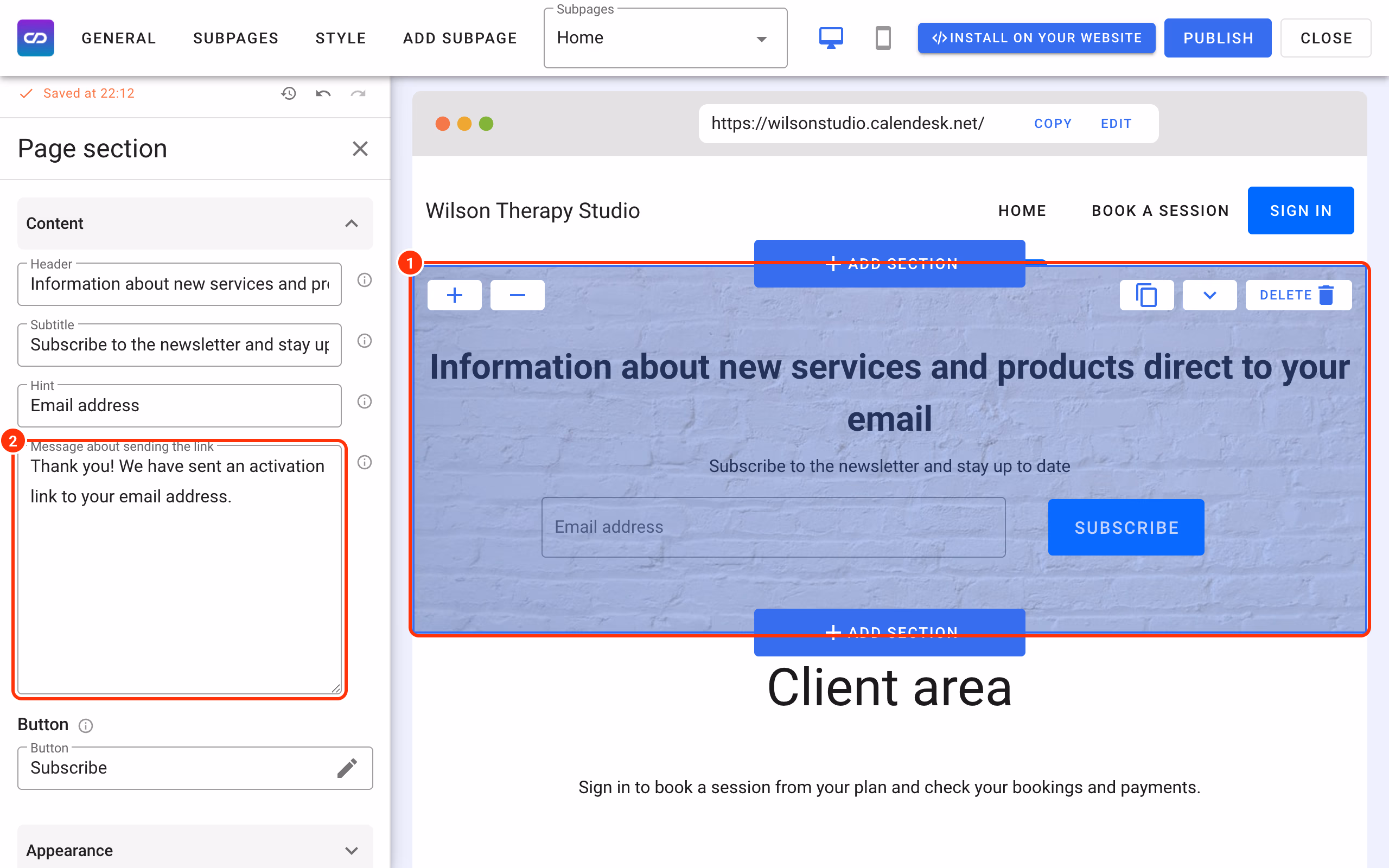Click the minus icon in section toolbar
The image size is (1389, 868).
point(517,295)
